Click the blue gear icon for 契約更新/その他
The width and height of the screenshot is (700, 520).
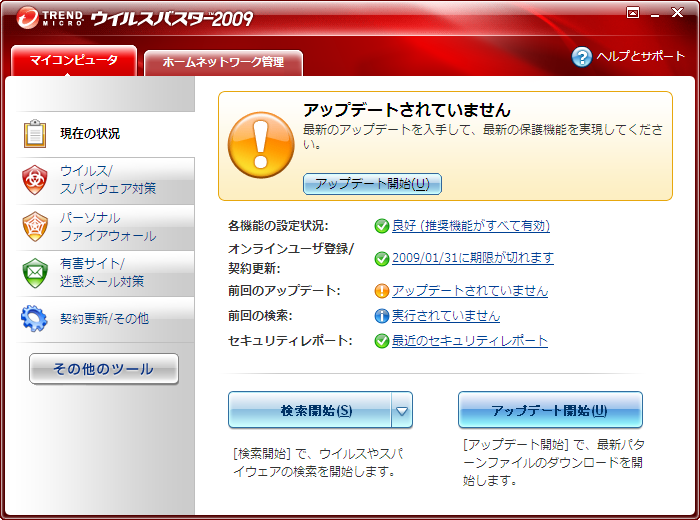34,318
